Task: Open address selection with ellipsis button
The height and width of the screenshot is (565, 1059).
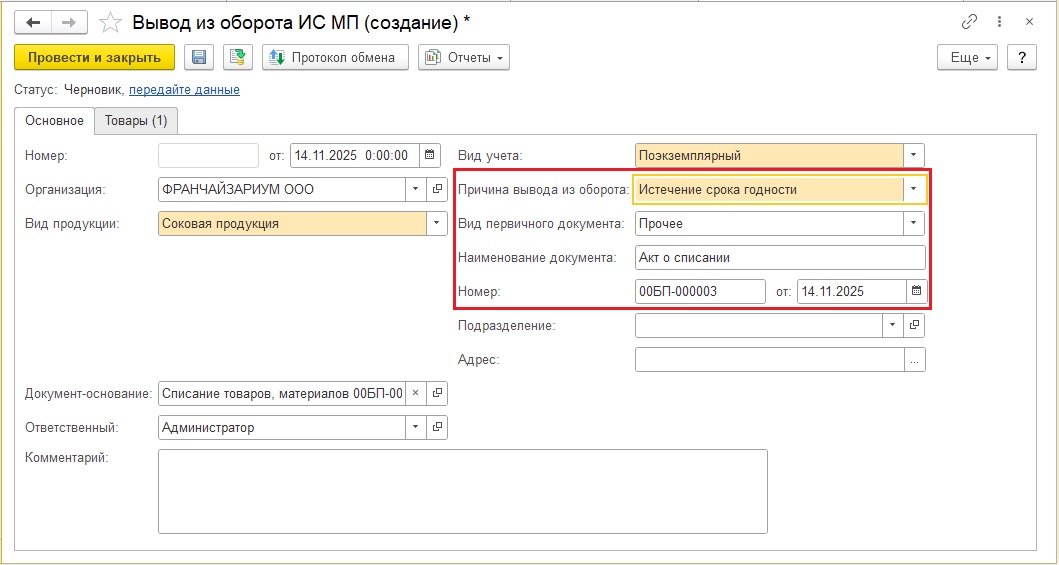Action: pyautogui.click(x=914, y=360)
